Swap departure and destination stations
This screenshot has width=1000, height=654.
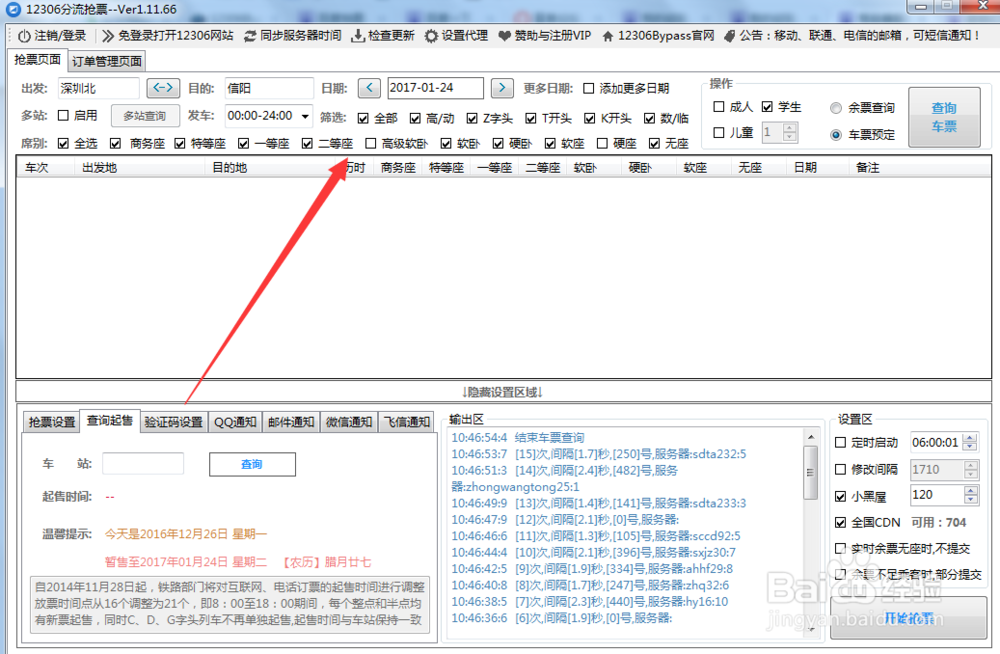[x=163, y=87]
